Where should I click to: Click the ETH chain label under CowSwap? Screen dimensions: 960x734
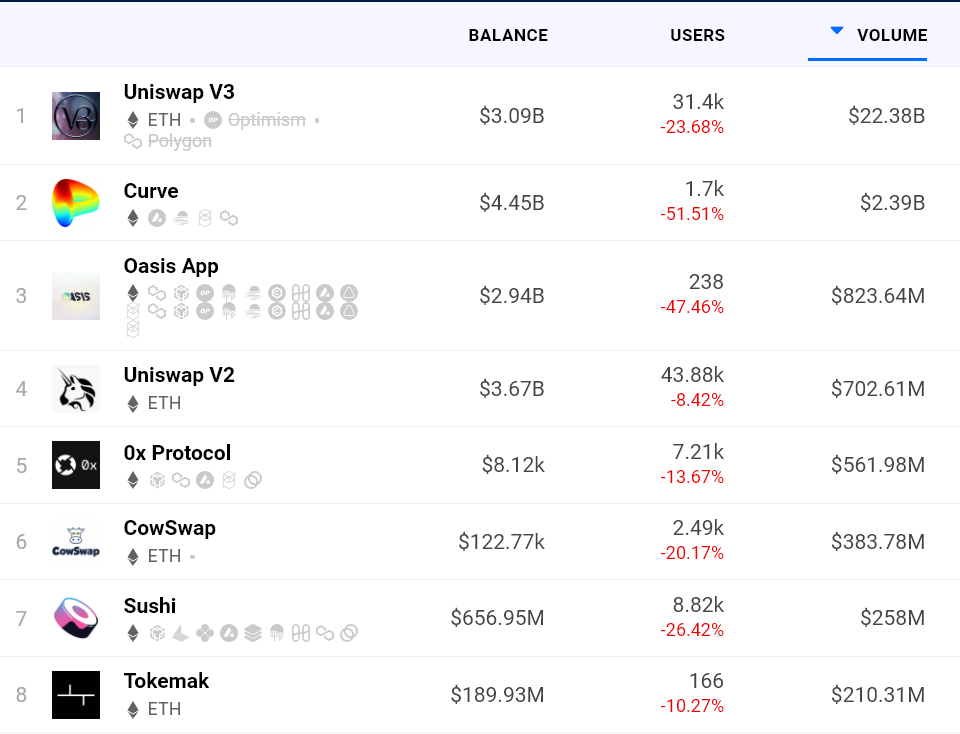163,556
